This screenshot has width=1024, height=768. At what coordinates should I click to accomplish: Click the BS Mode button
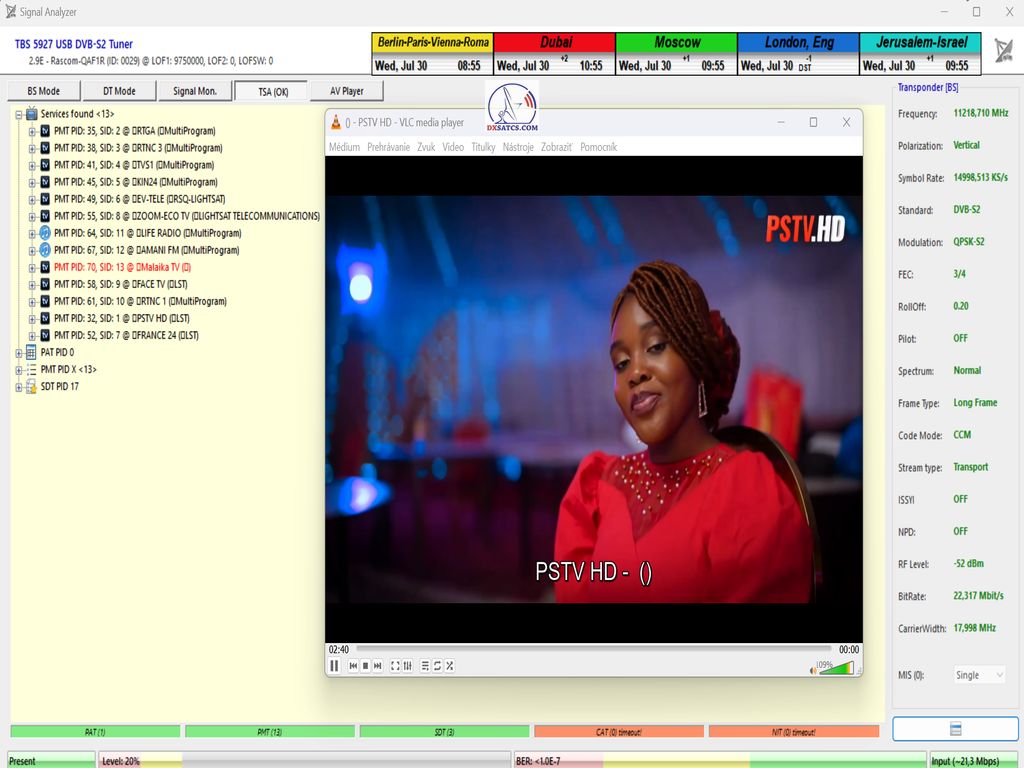coord(43,91)
